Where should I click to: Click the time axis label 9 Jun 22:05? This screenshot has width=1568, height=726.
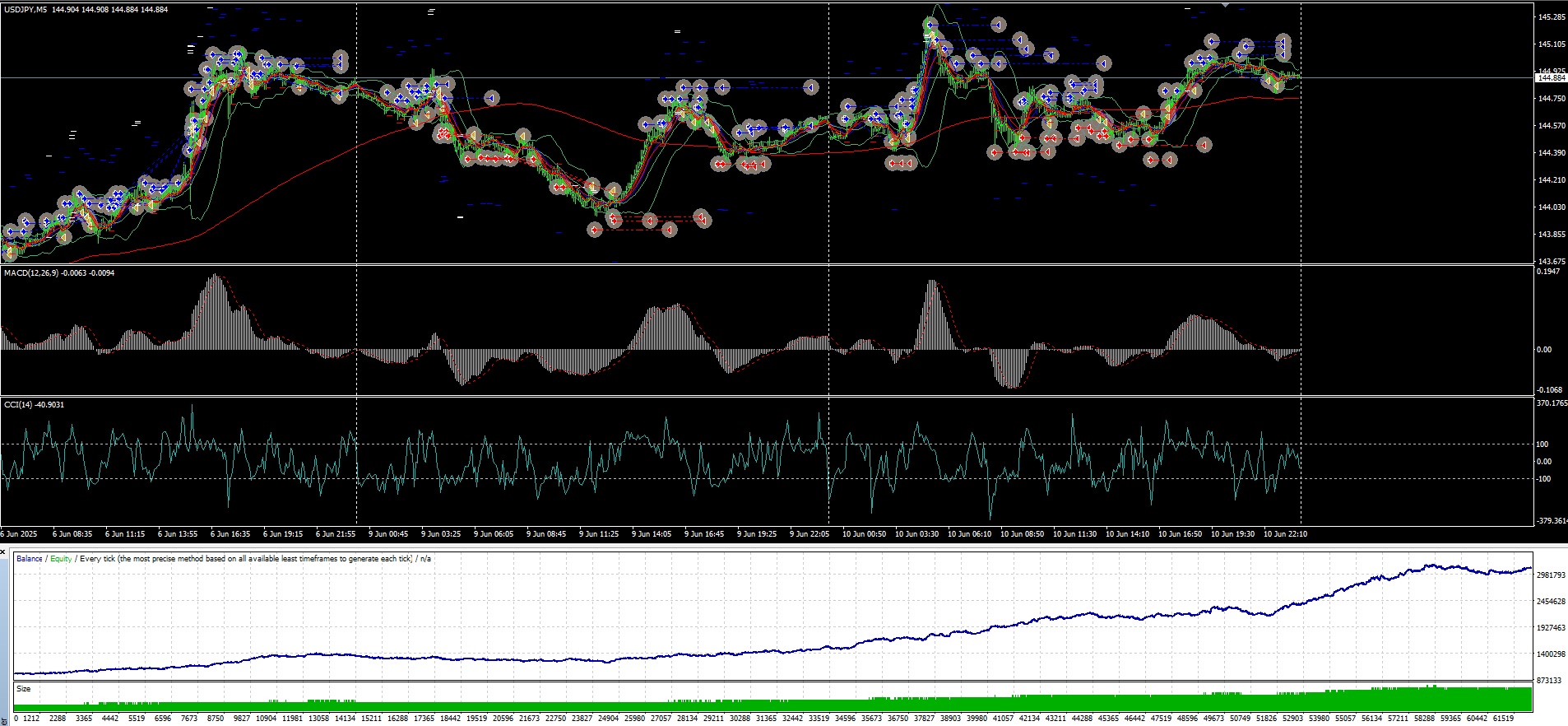(x=810, y=534)
